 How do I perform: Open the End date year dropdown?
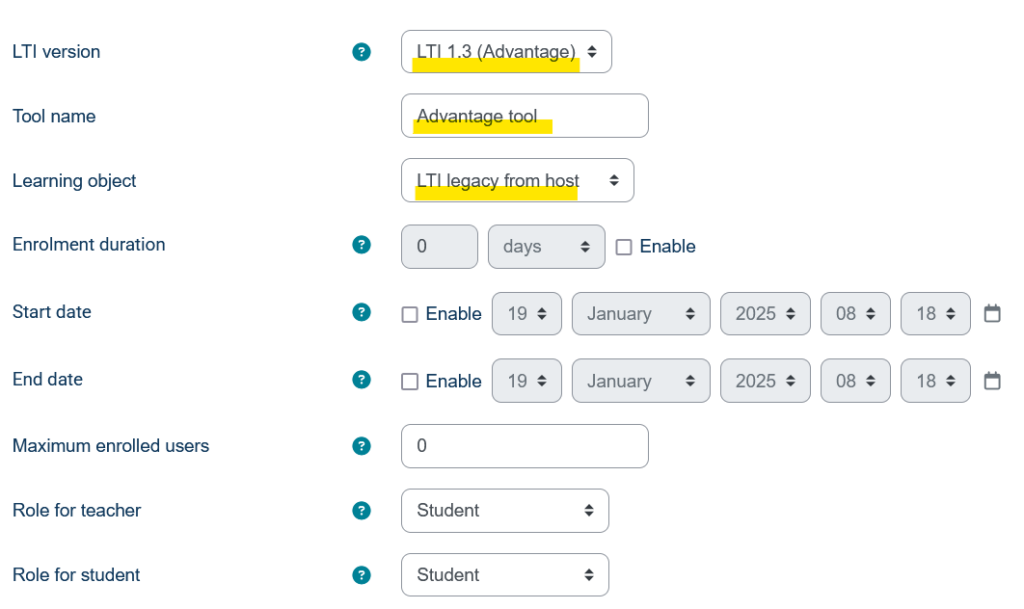tap(765, 381)
